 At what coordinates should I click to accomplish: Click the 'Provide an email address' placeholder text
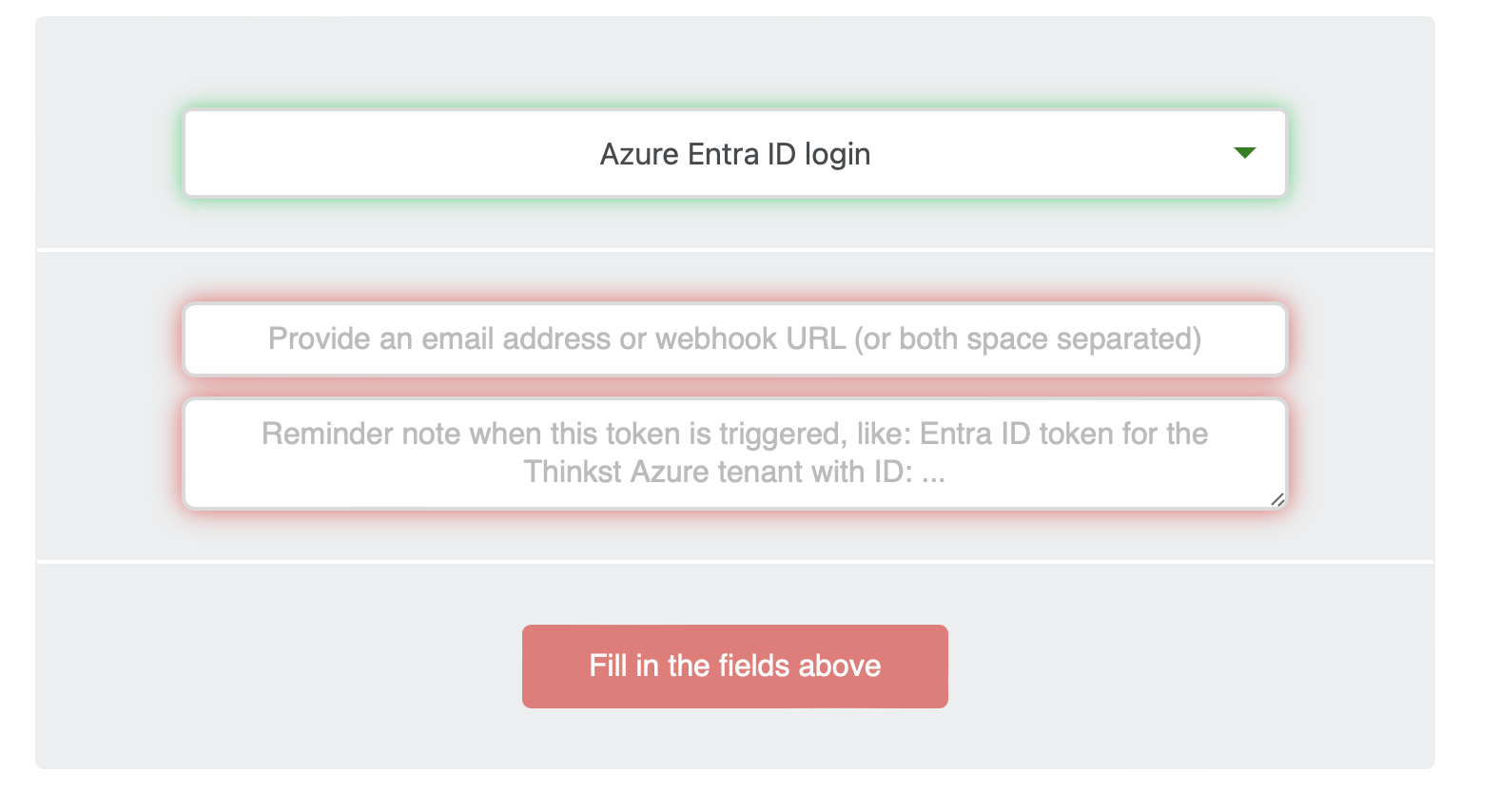pos(735,338)
